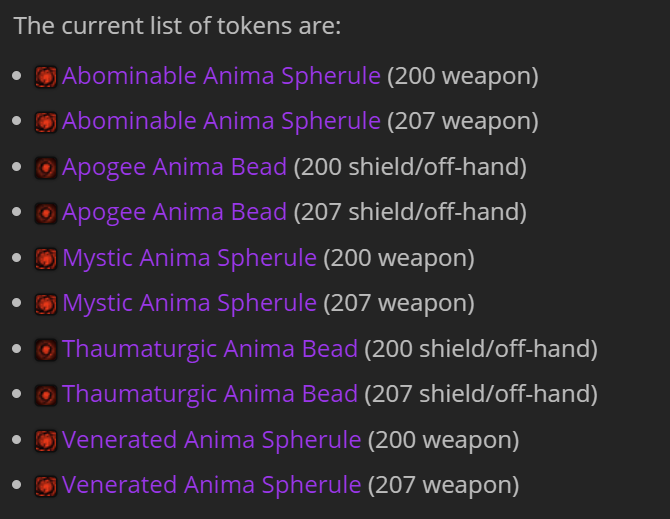Click the Mystic Anima Spherule 207 weapon icon
670x519 pixels.
46,304
